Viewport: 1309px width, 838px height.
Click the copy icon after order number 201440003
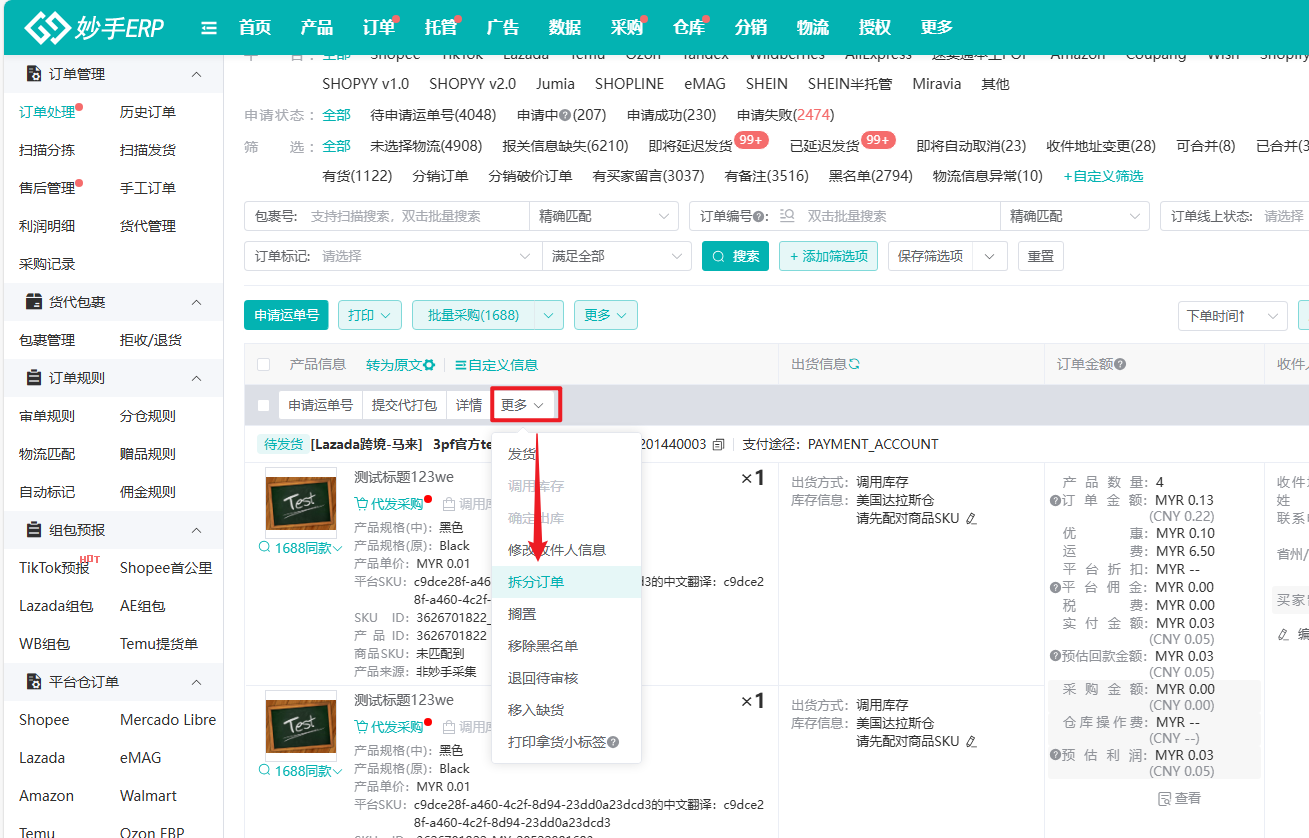(x=718, y=444)
